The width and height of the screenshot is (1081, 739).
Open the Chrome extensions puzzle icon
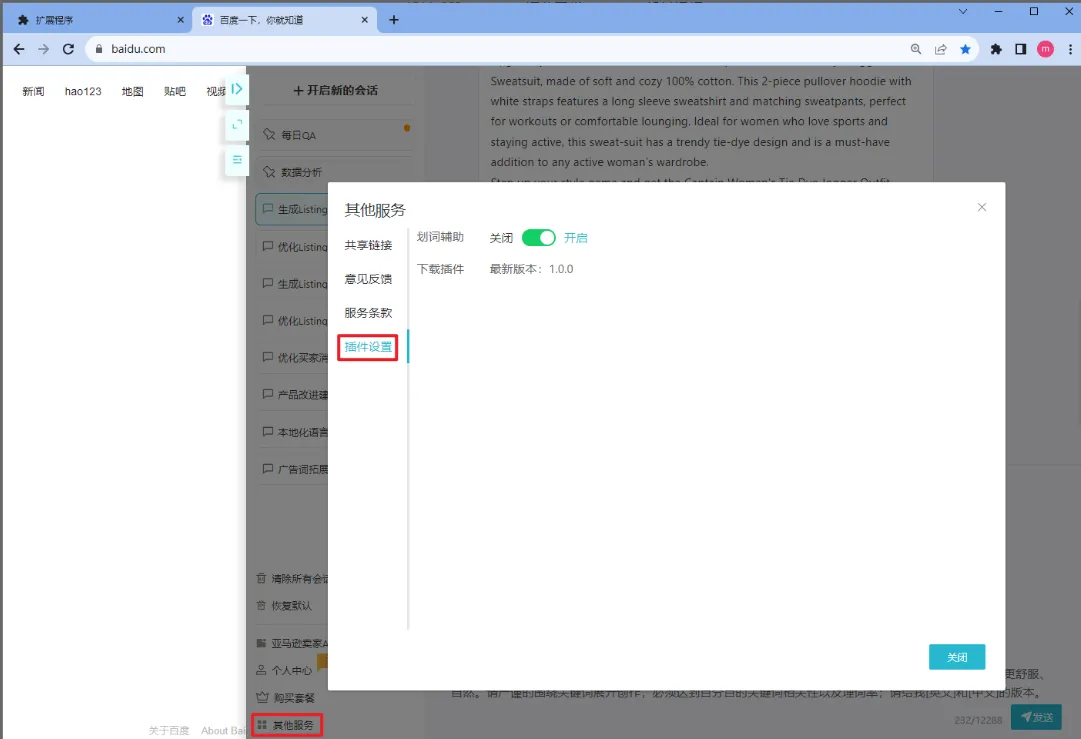996,49
